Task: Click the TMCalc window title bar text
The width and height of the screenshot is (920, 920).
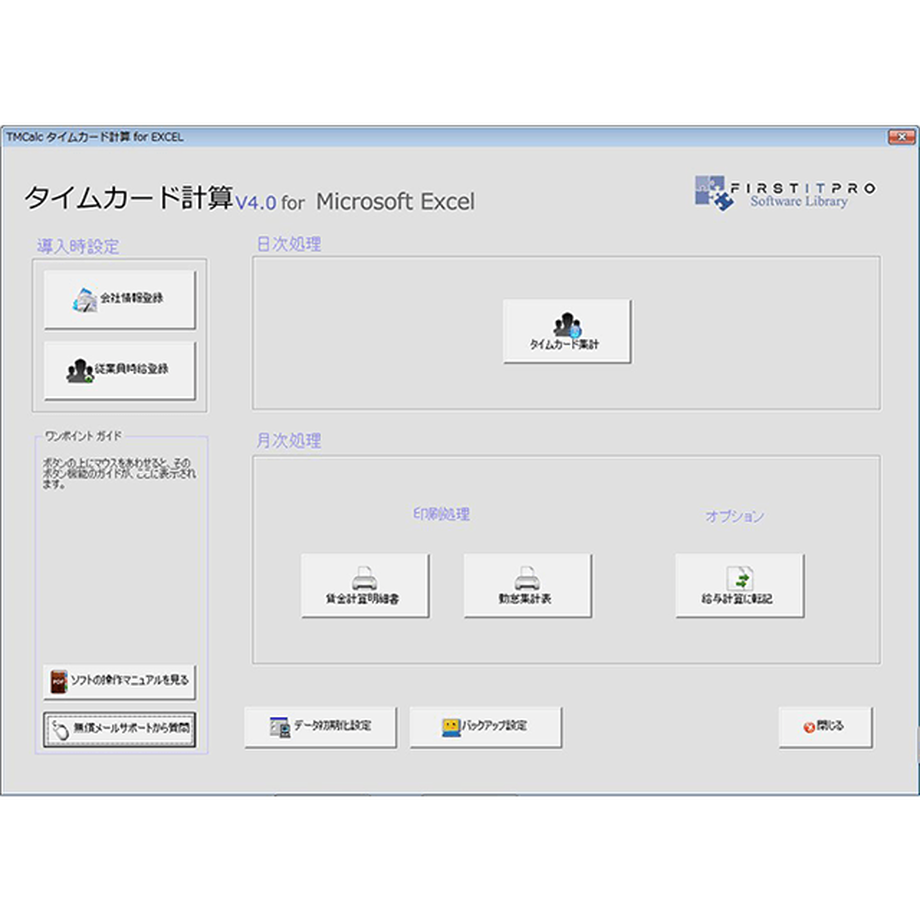Action: (x=94, y=137)
